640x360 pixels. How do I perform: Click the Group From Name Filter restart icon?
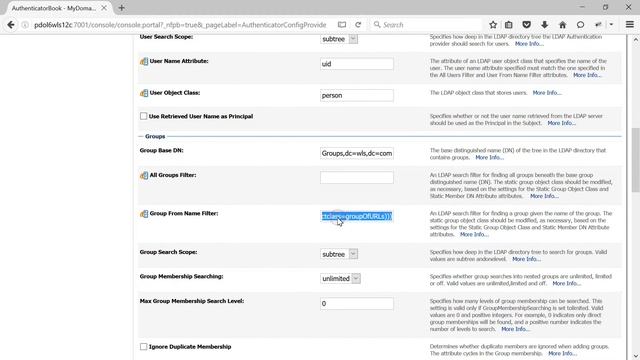pyautogui.click(x=144, y=214)
